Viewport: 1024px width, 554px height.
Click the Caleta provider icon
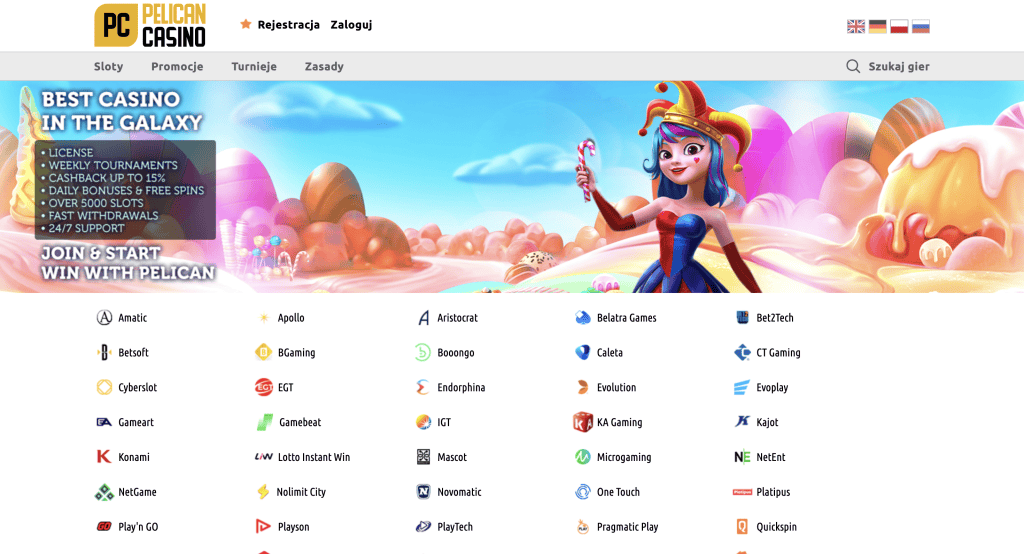[583, 352]
